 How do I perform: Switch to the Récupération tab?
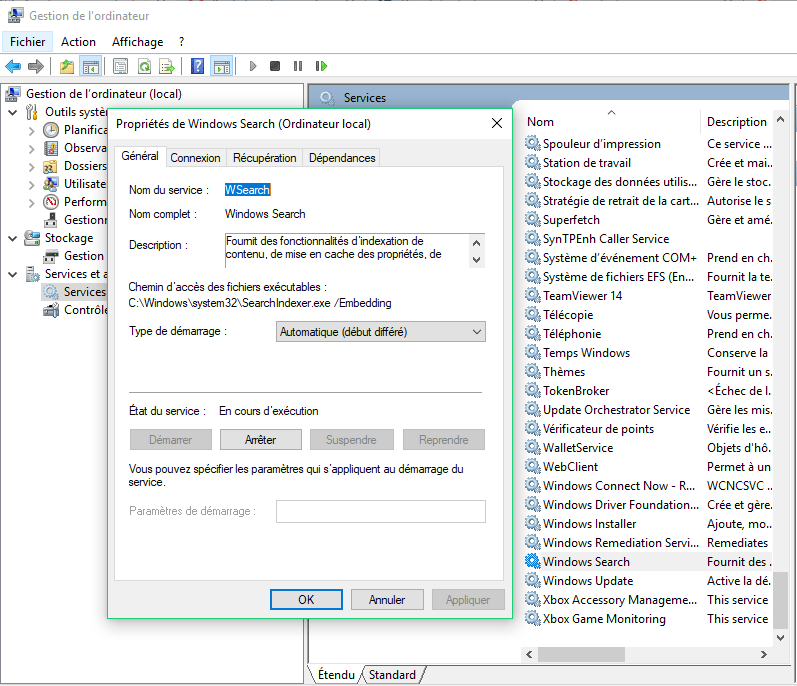[x=264, y=158]
